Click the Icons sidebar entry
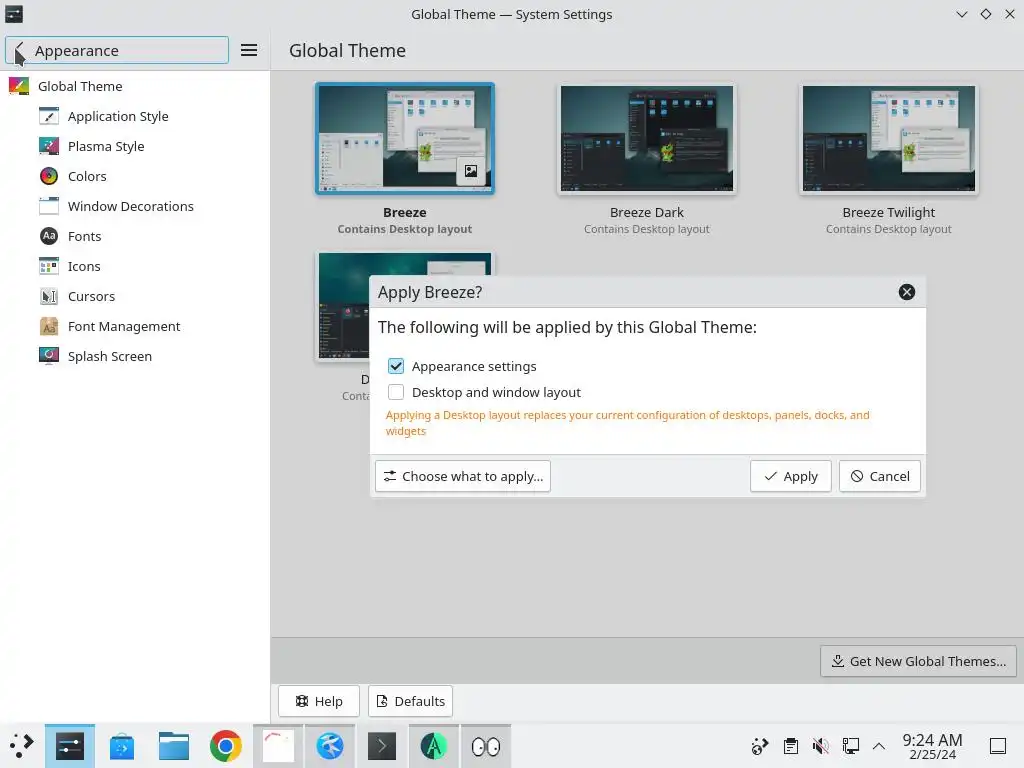The image size is (1024, 768). (x=135, y=266)
